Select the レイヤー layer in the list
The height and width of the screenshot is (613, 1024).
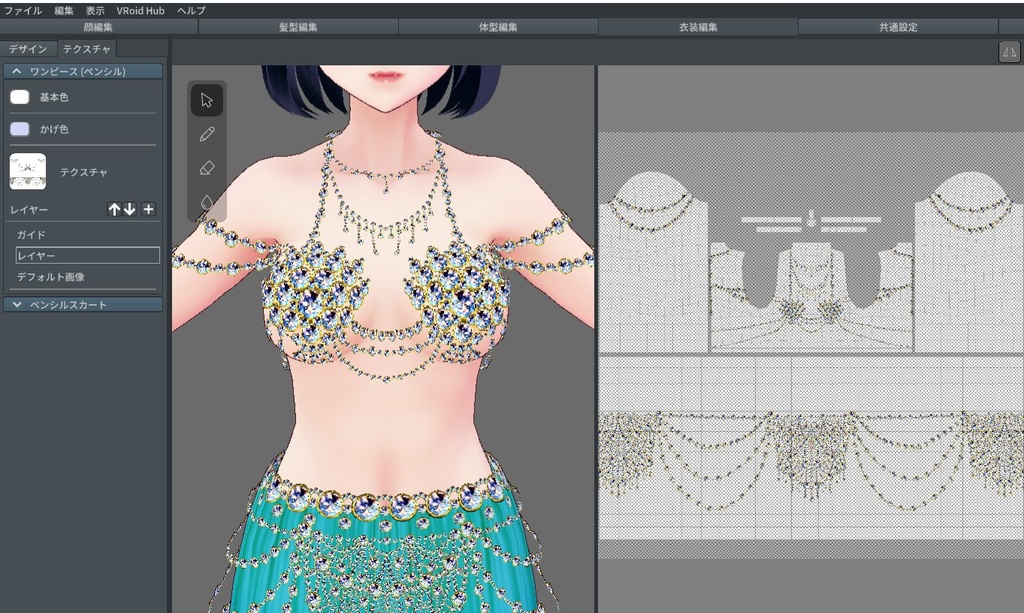[85, 255]
